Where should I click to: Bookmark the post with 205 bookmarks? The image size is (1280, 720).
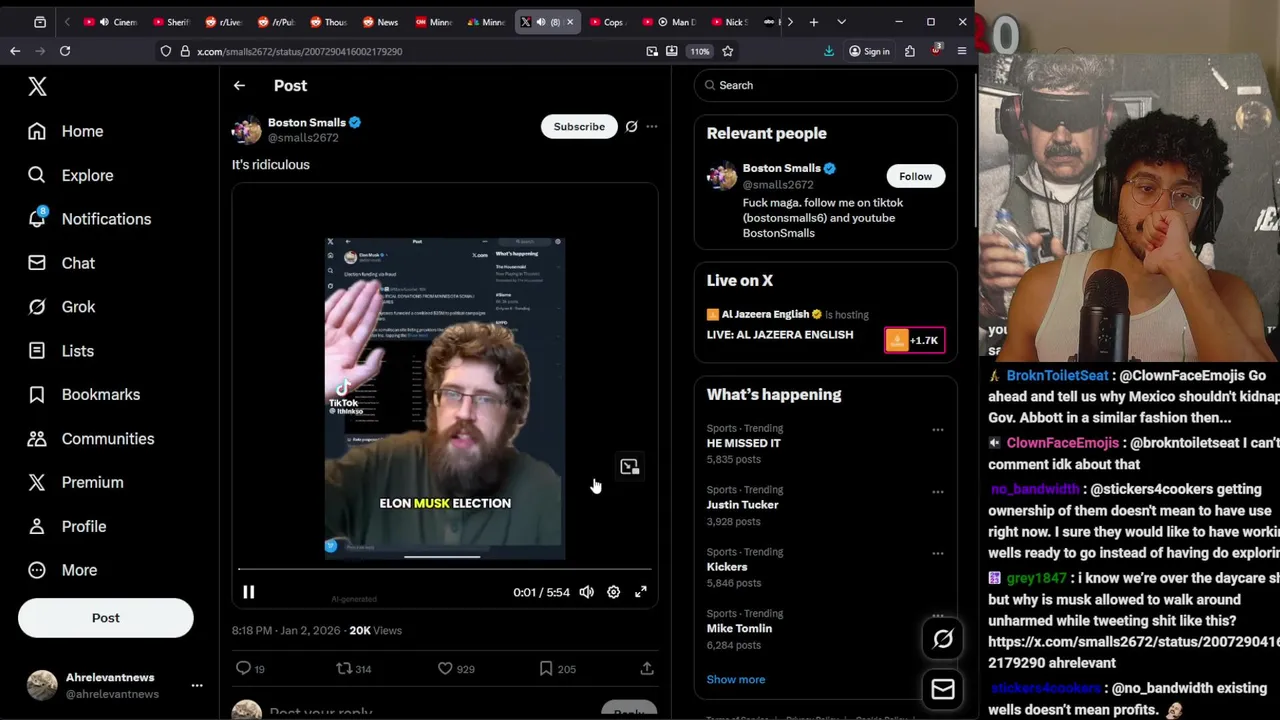[557, 668]
